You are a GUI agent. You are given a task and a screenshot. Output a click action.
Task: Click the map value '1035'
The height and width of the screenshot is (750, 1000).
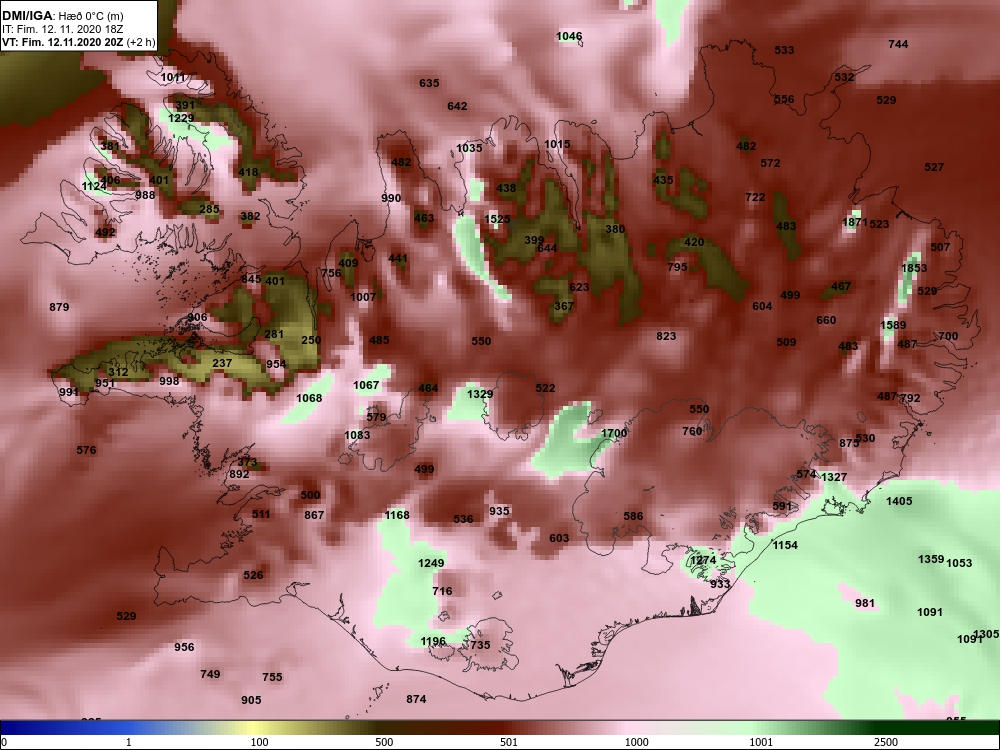click(x=469, y=148)
